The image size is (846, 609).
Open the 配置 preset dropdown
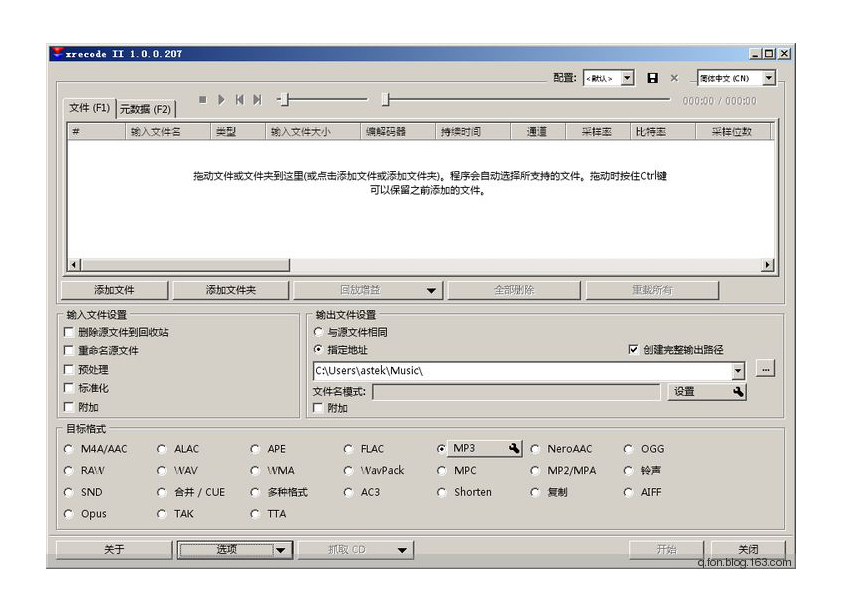click(628, 77)
